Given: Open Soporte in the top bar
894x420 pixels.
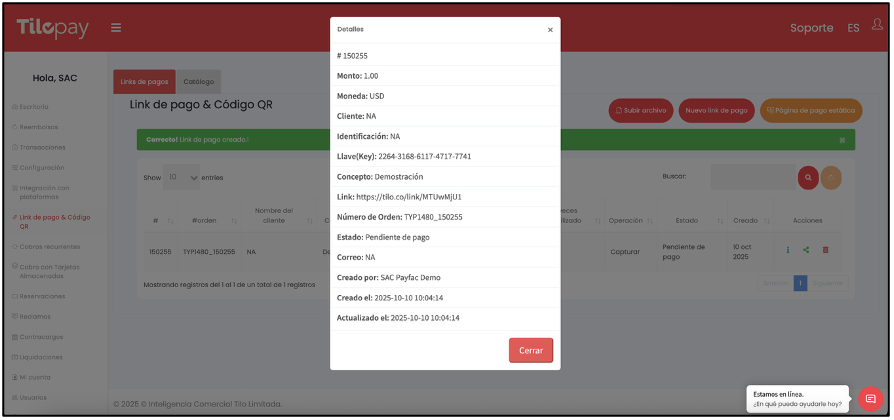Looking at the screenshot, I should 811,28.
